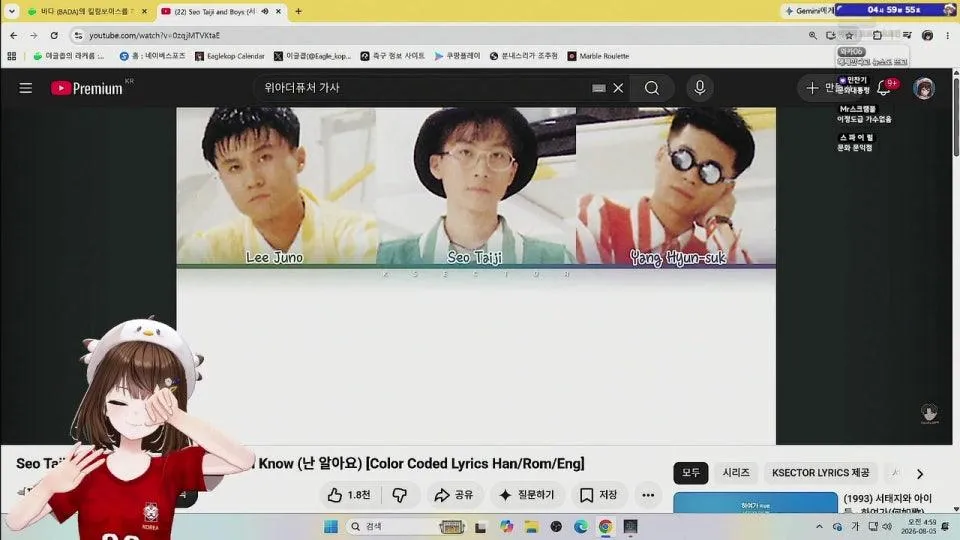Open the media control icon in toolbar

tap(907, 36)
